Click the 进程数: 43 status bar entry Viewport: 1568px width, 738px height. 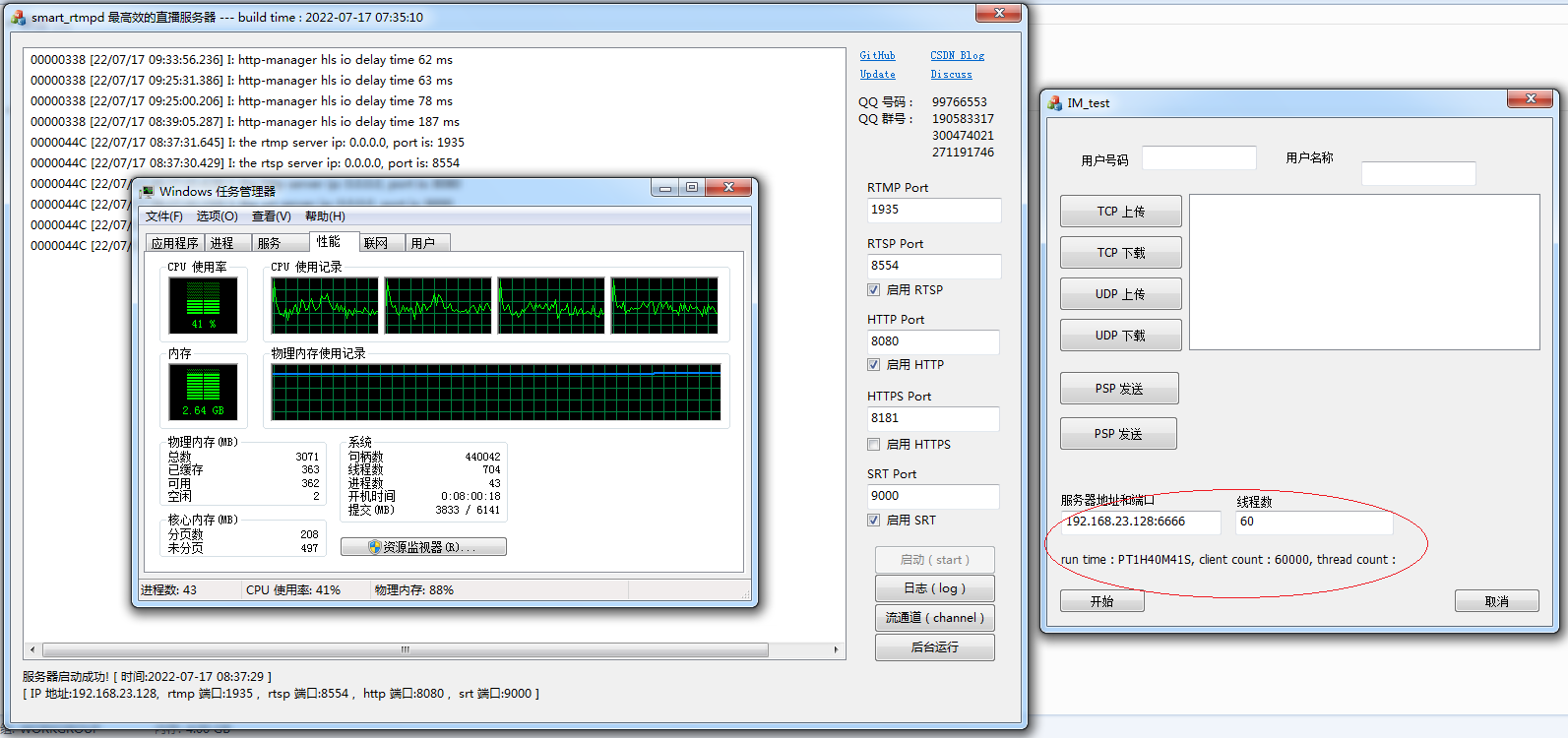click(168, 590)
